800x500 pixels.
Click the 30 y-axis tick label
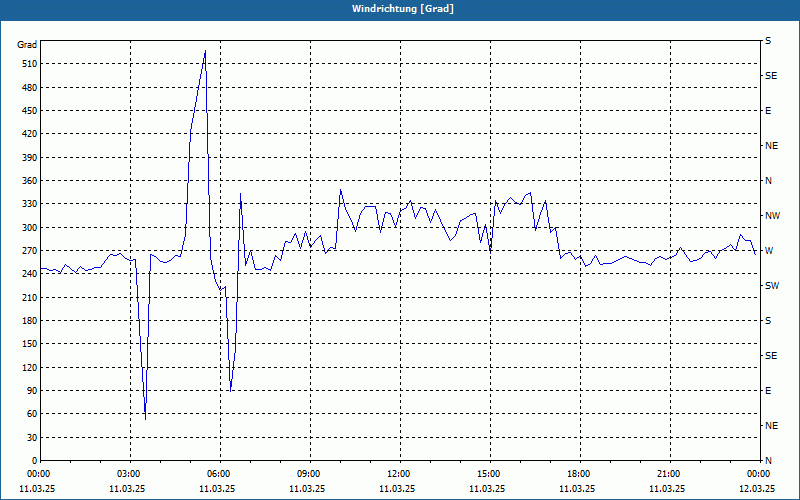32,438
